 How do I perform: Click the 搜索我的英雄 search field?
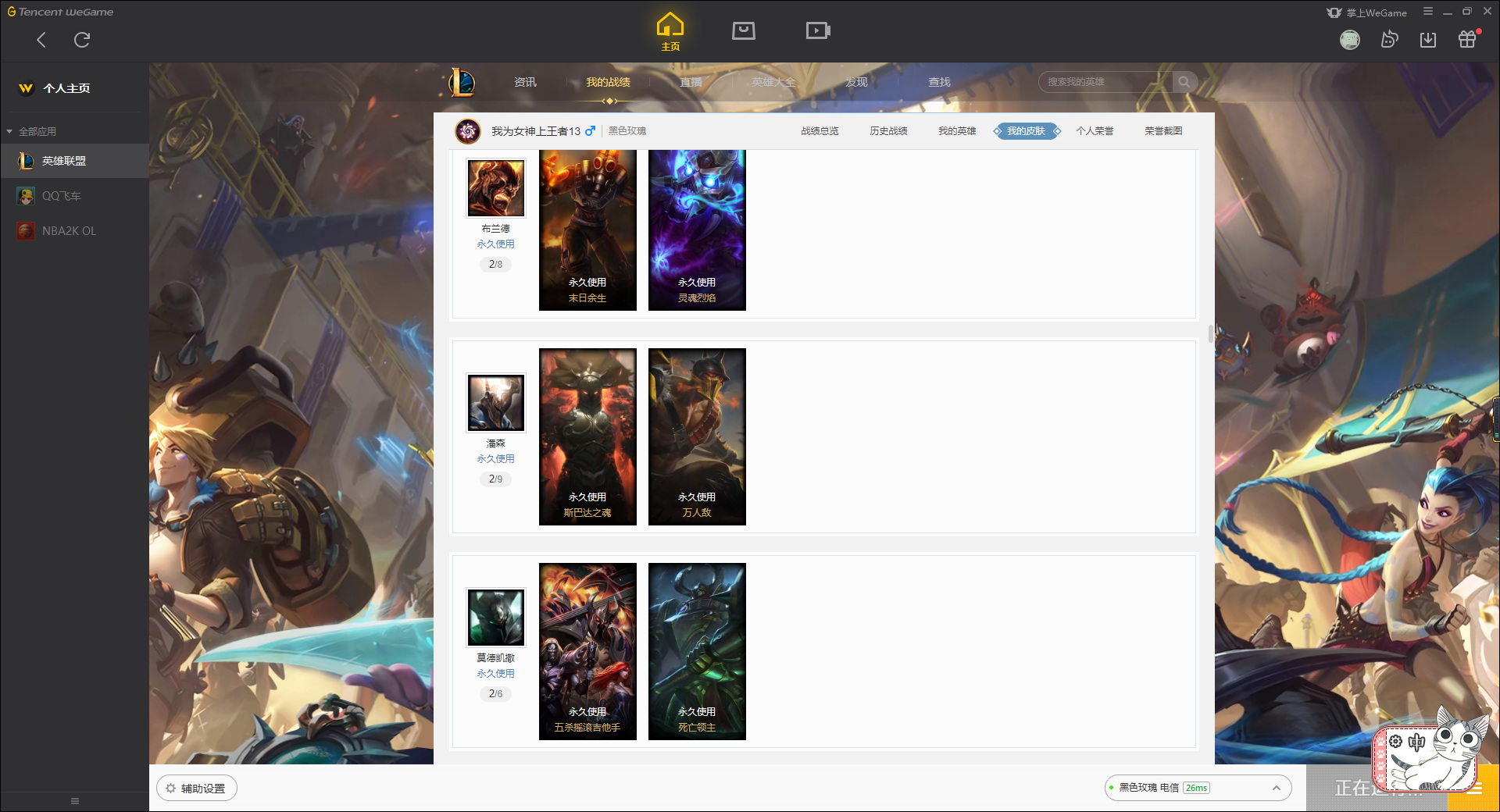[x=1105, y=82]
